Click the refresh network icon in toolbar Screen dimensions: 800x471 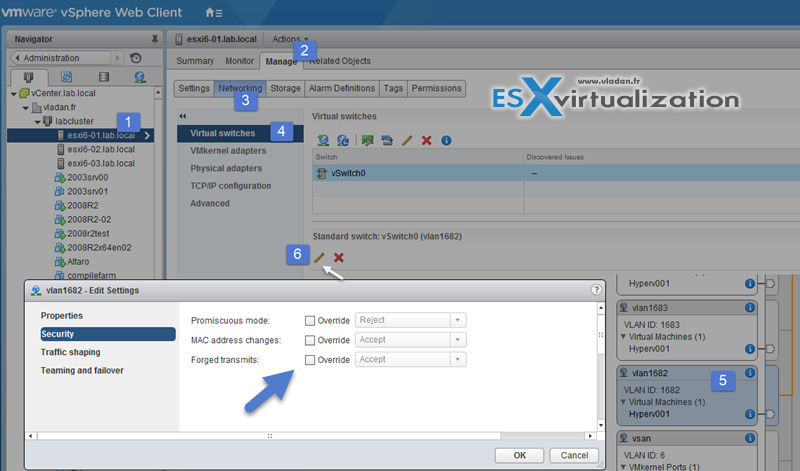pos(343,140)
